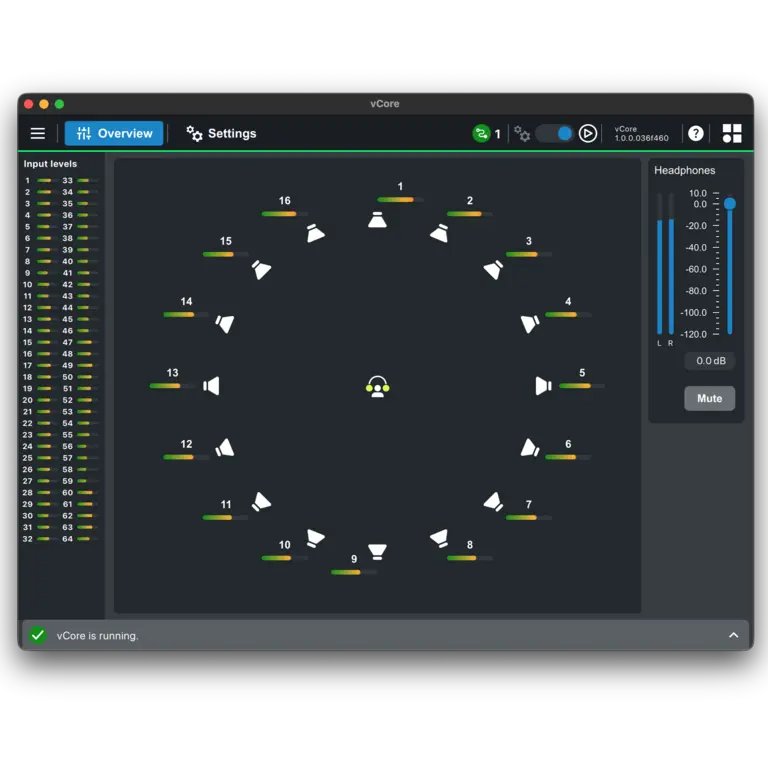
Task: Click the vCore is running message
Action: [97, 636]
